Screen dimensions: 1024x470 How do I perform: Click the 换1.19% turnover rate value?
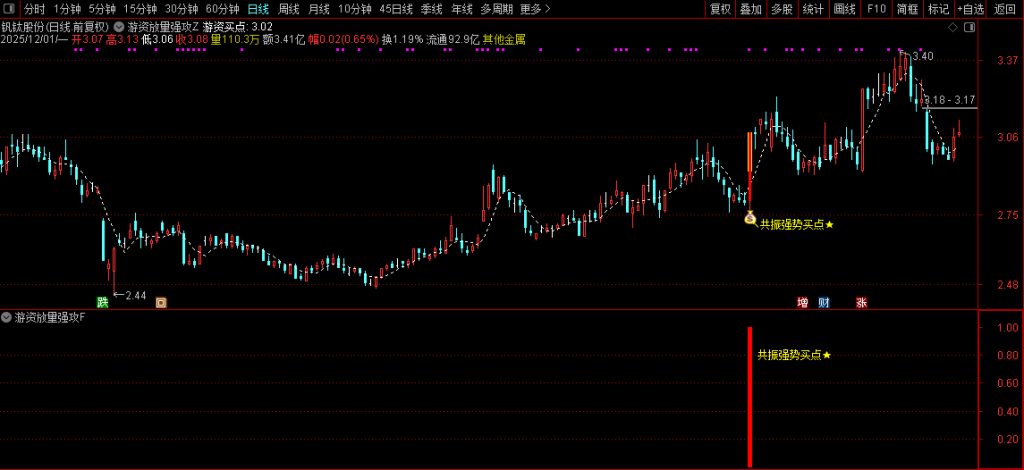click(x=402, y=39)
